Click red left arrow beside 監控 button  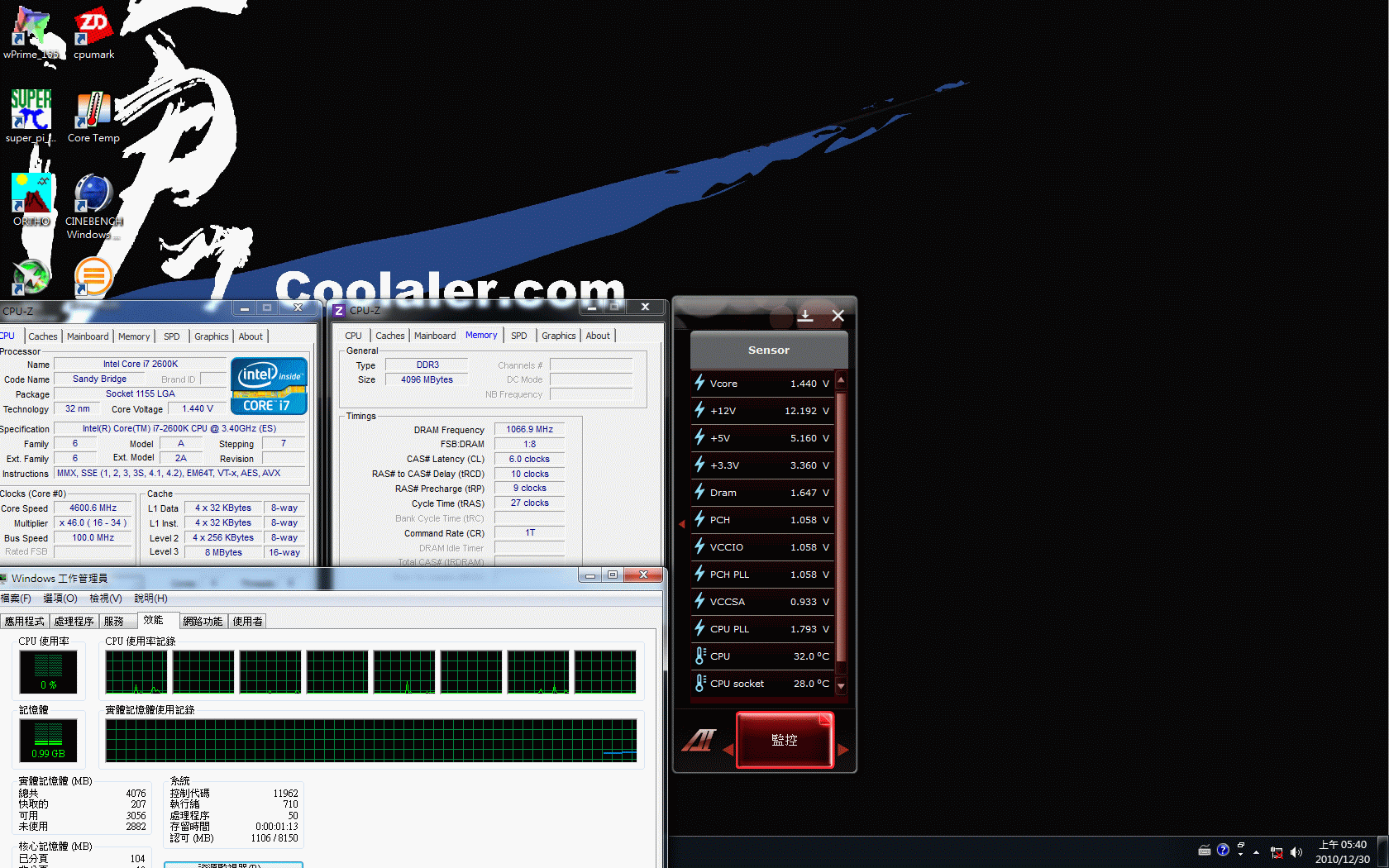(x=728, y=750)
